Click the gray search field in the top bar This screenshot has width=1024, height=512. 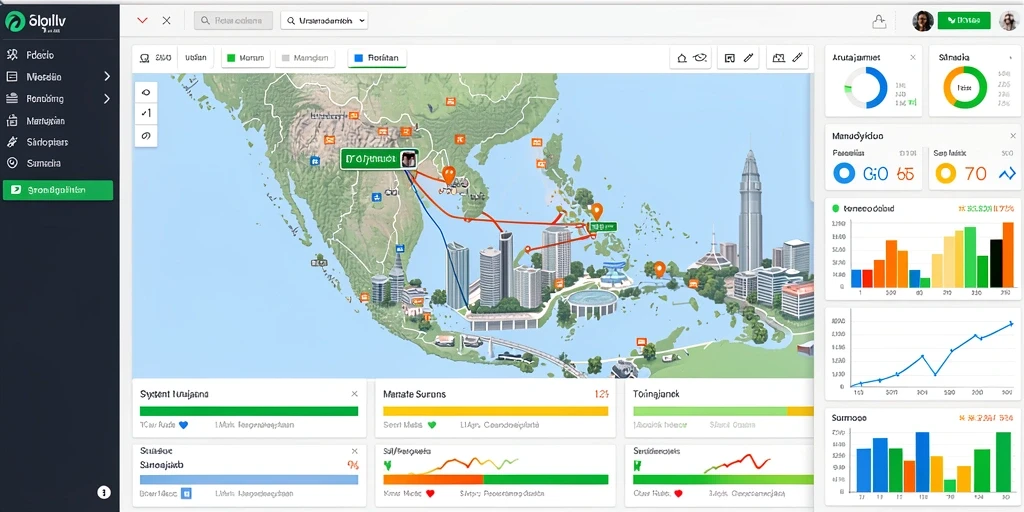tap(233, 21)
